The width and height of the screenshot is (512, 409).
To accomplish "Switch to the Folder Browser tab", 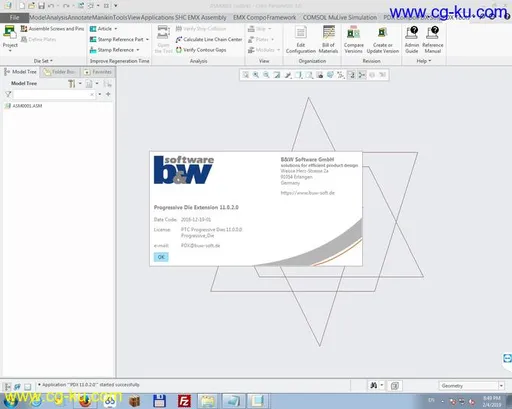I will (60, 72).
